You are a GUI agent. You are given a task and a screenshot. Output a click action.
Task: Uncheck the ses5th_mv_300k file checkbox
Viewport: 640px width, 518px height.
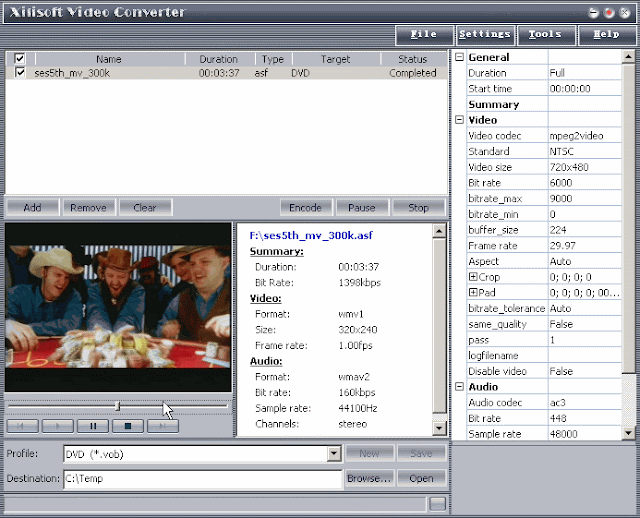(x=19, y=73)
